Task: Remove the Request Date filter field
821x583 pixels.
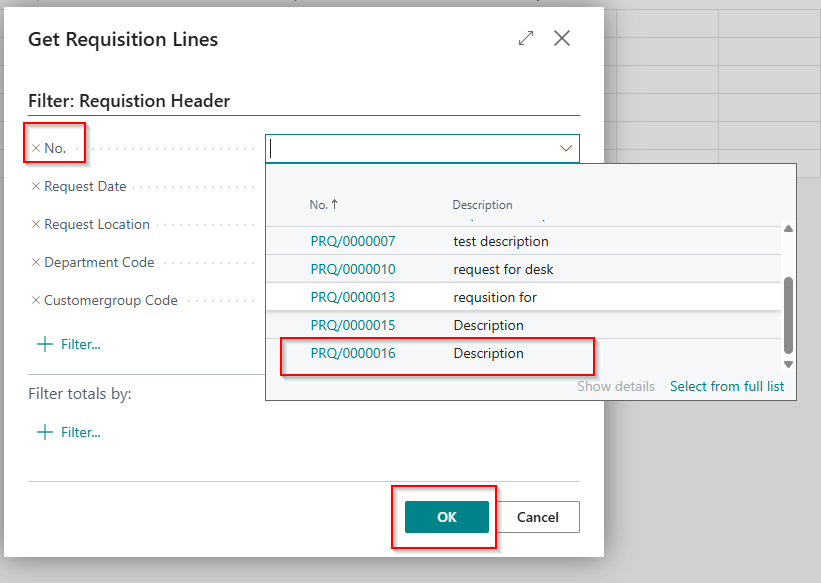Action: point(36,186)
